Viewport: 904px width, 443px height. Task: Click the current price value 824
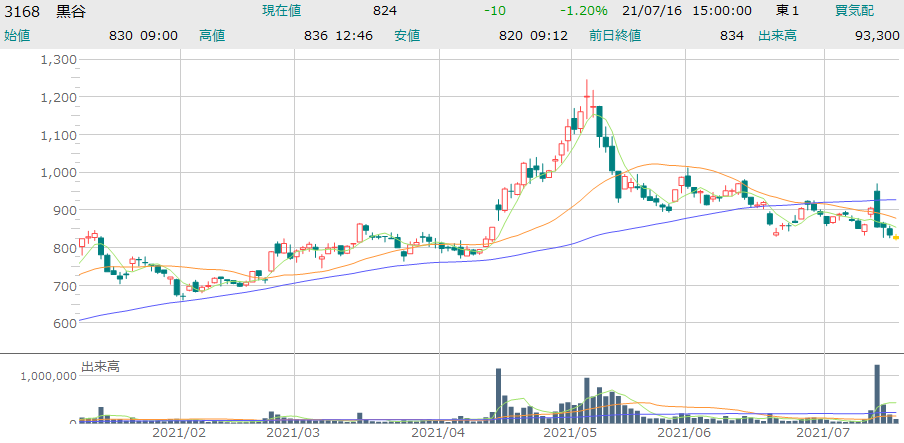pos(384,11)
